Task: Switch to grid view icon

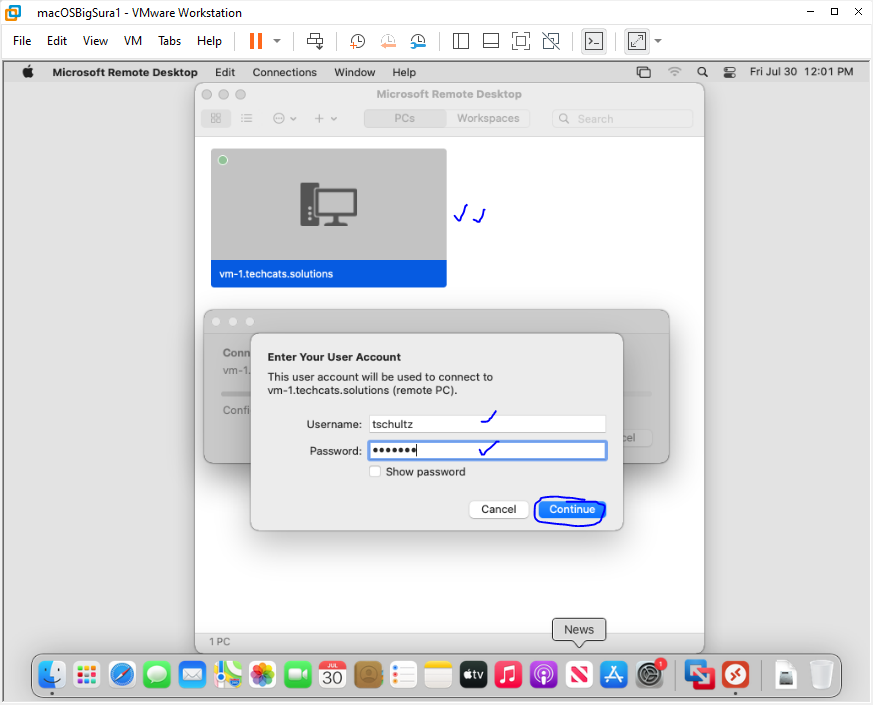Action: pyautogui.click(x=216, y=118)
